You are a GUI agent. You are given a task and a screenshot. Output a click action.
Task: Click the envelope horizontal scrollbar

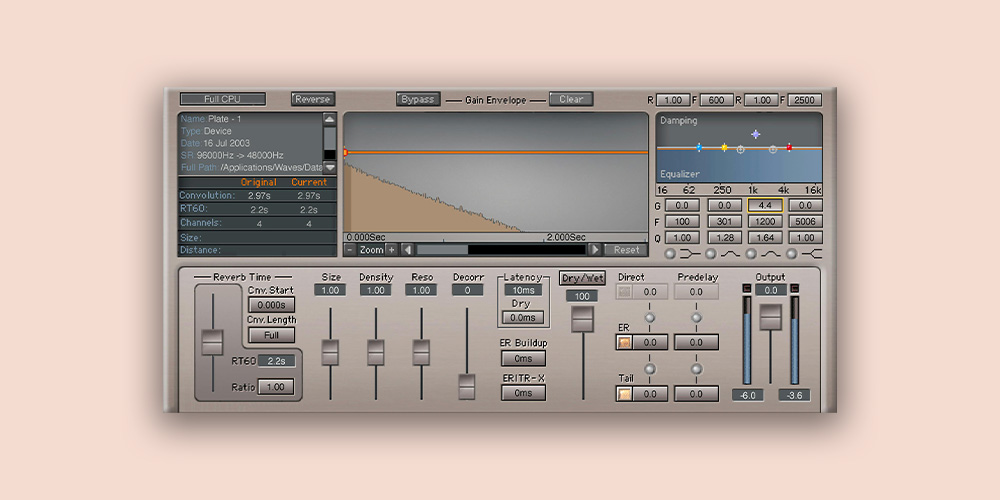(x=501, y=250)
